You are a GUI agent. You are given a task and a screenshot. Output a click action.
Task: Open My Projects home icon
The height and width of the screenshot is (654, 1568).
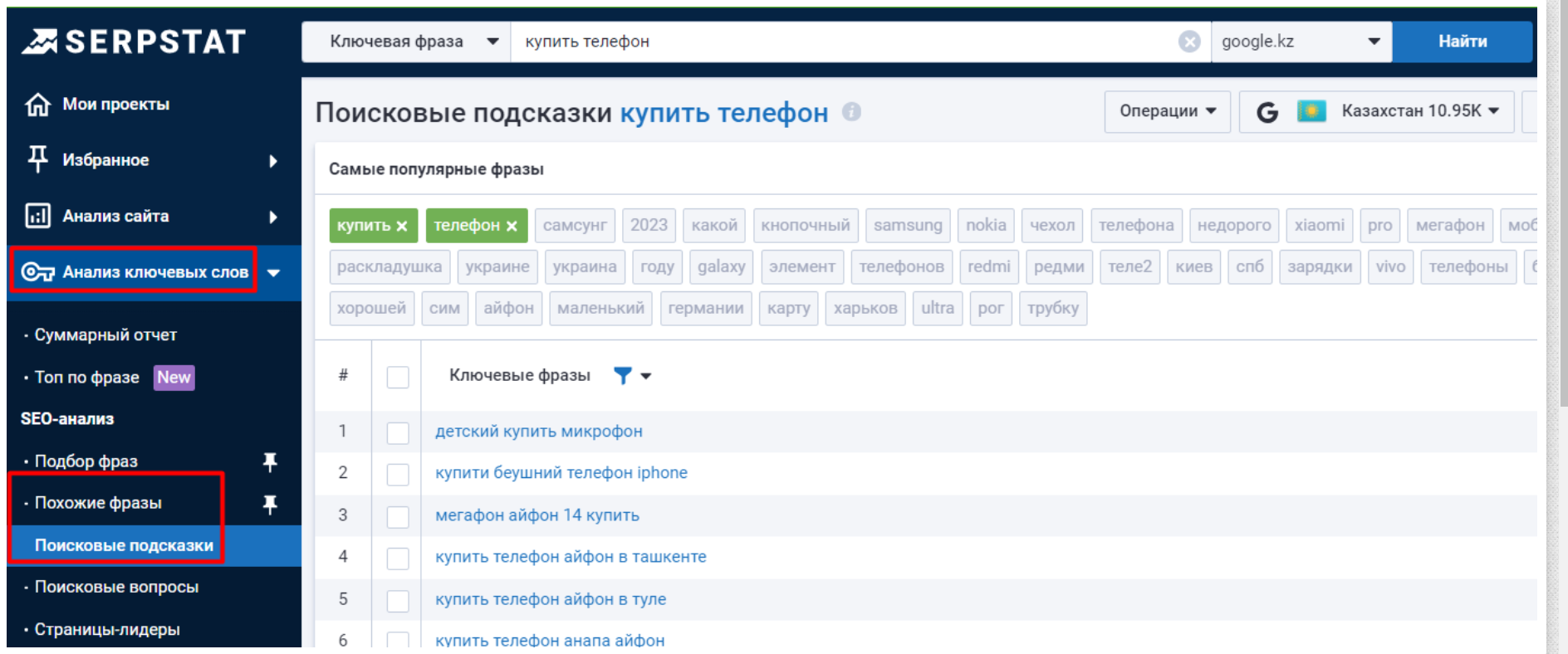point(37,105)
